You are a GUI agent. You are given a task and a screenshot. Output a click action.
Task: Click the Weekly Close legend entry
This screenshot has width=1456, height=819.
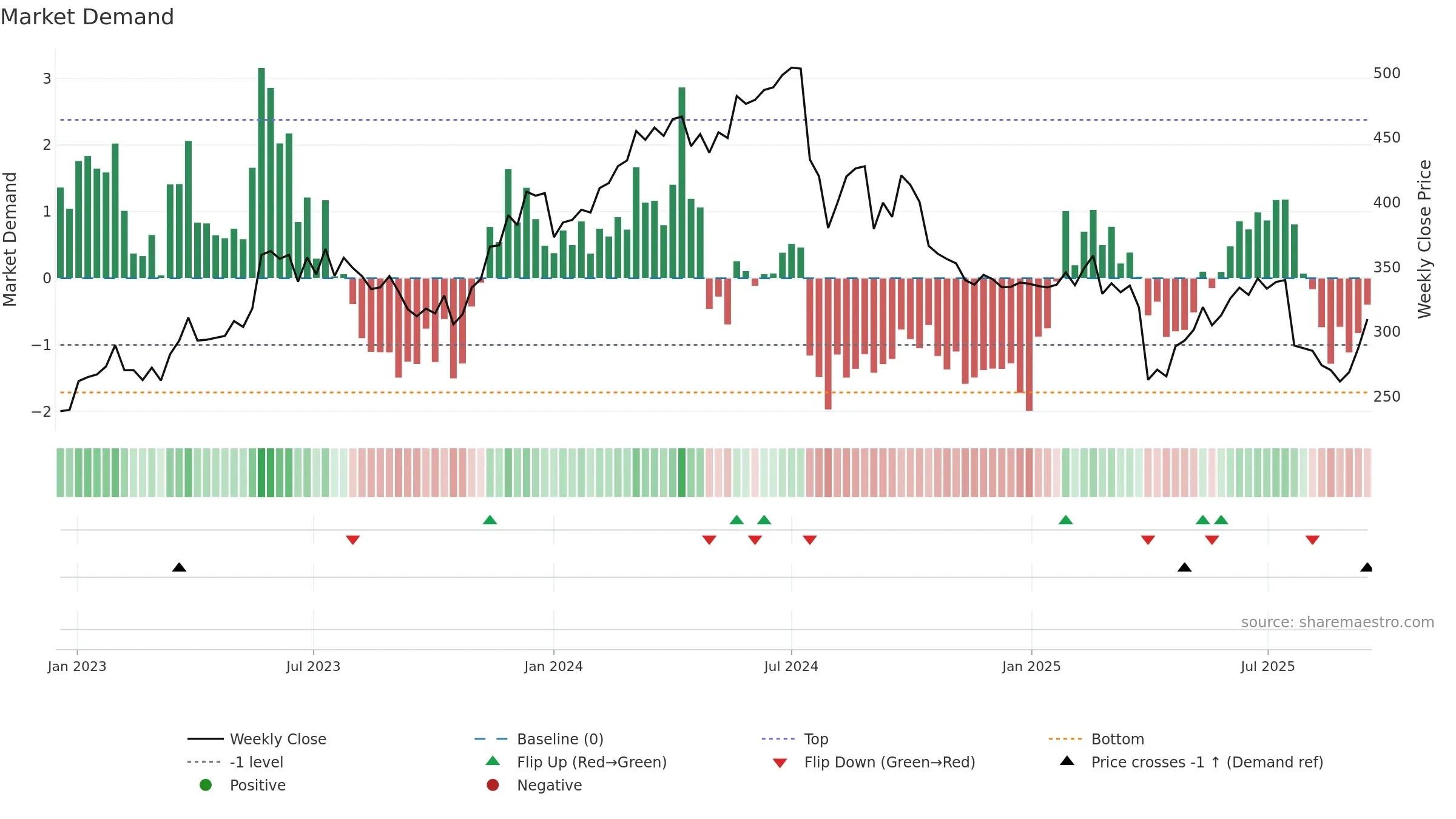[x=257, y=739]
